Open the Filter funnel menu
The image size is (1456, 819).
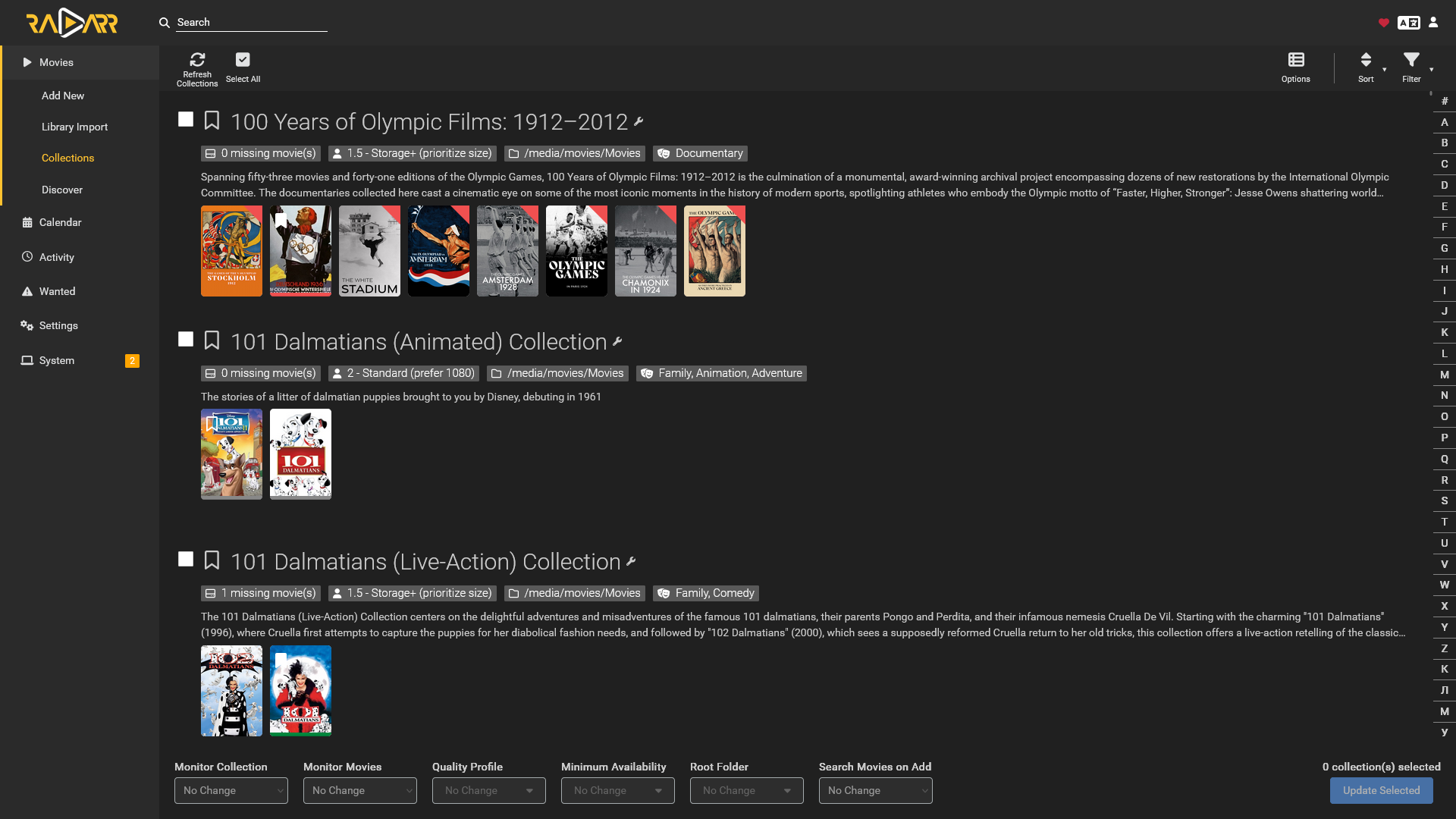1411,60
